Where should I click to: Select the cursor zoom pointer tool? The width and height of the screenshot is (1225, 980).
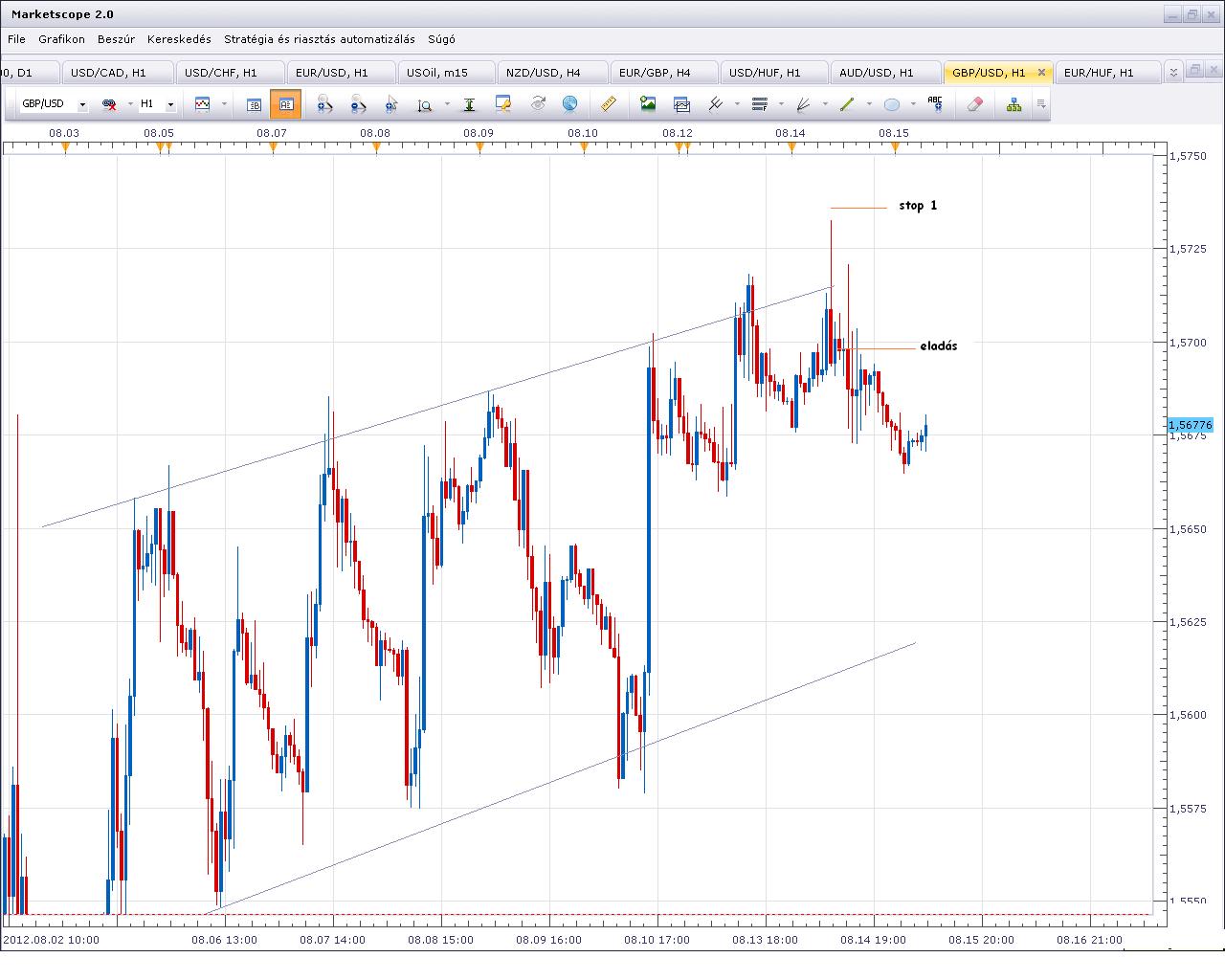pyautogui.click(x=391, y=104)
